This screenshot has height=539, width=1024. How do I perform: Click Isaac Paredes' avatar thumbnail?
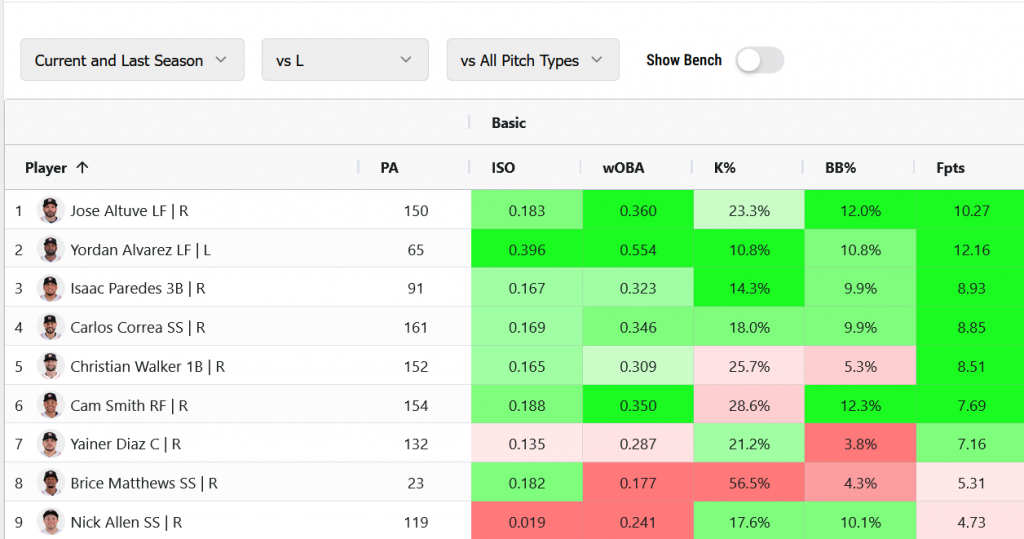click(51, 289)
